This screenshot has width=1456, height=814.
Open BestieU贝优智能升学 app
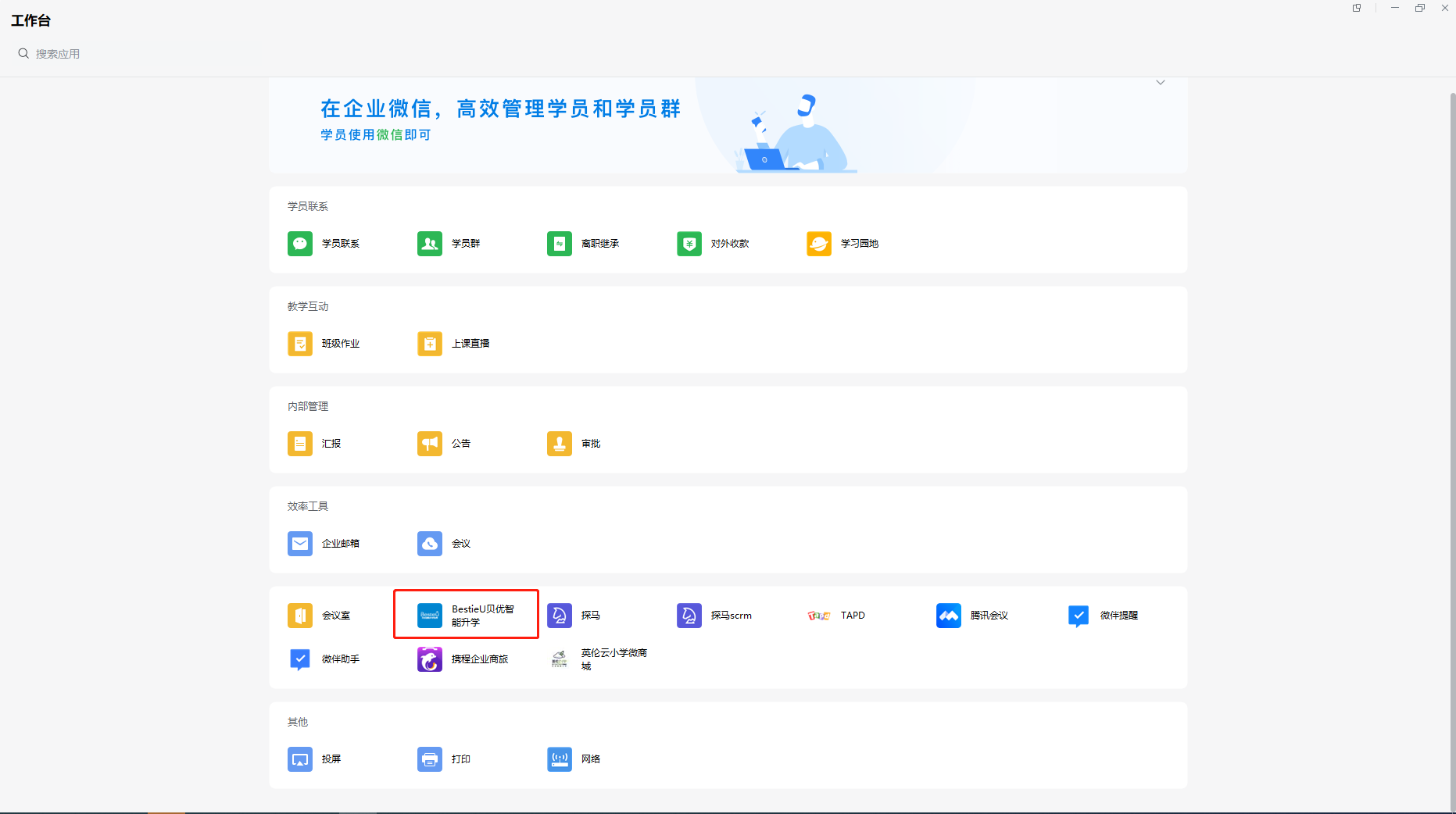pyautogui.click(x=466, y=616)
